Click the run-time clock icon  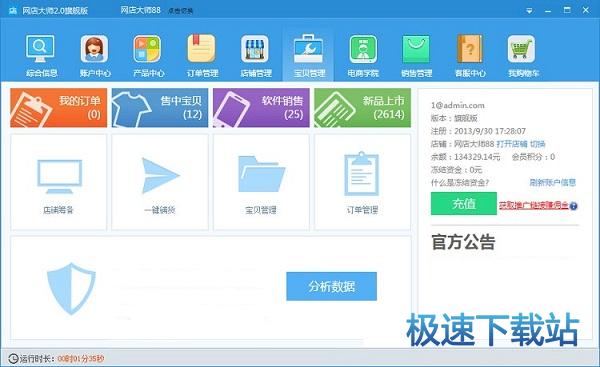(x=13, y=358)
